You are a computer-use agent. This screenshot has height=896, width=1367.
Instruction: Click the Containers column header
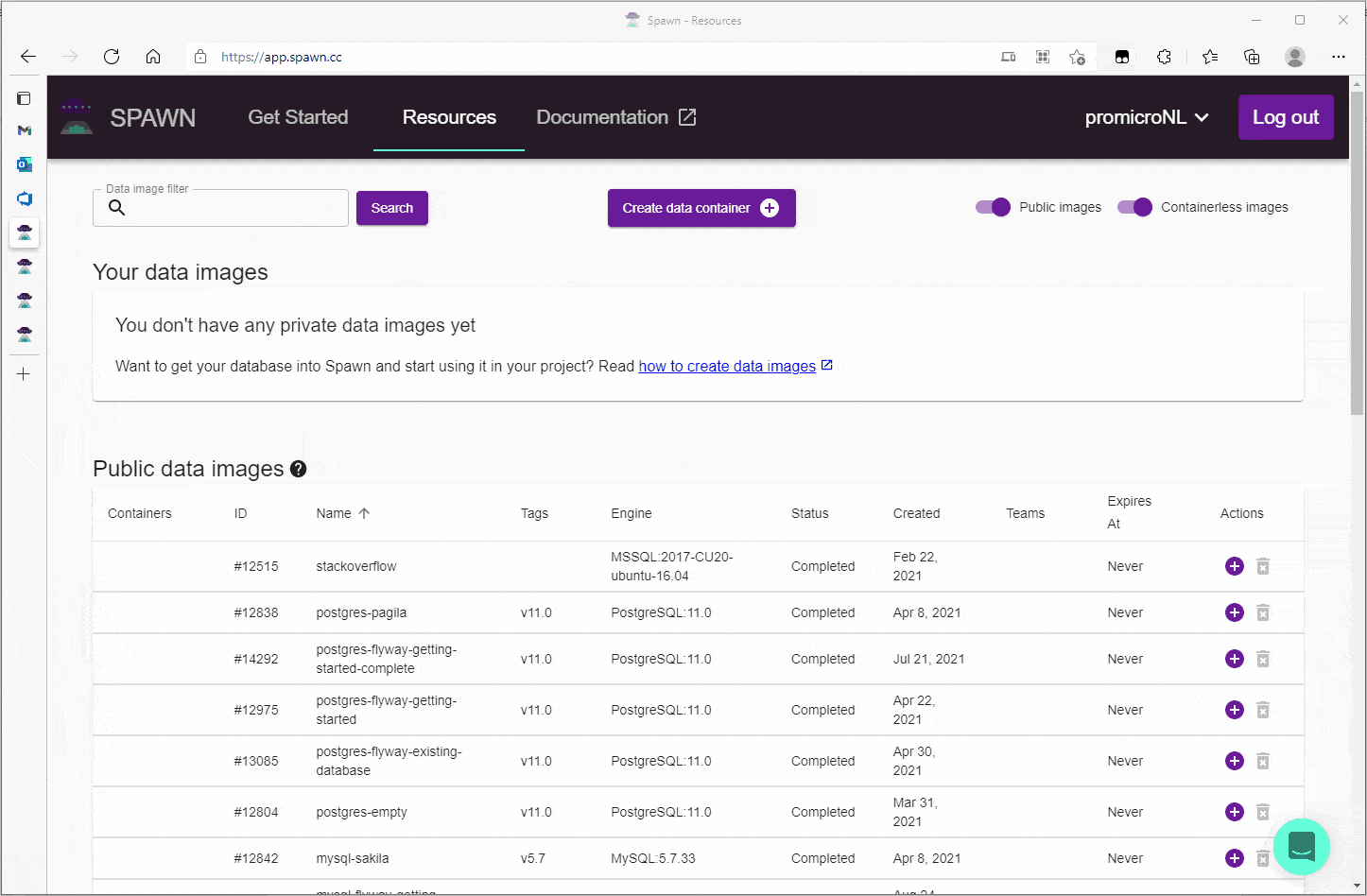140,513
